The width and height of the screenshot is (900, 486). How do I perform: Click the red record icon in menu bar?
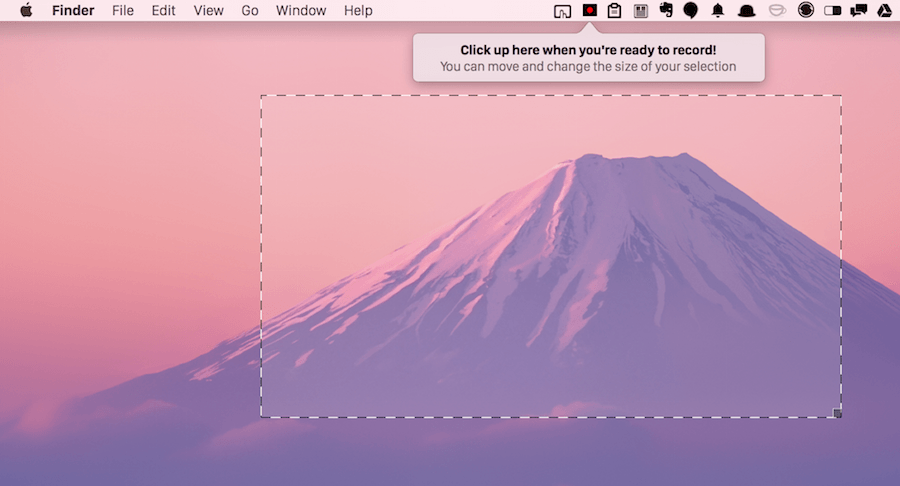point(589,11)
